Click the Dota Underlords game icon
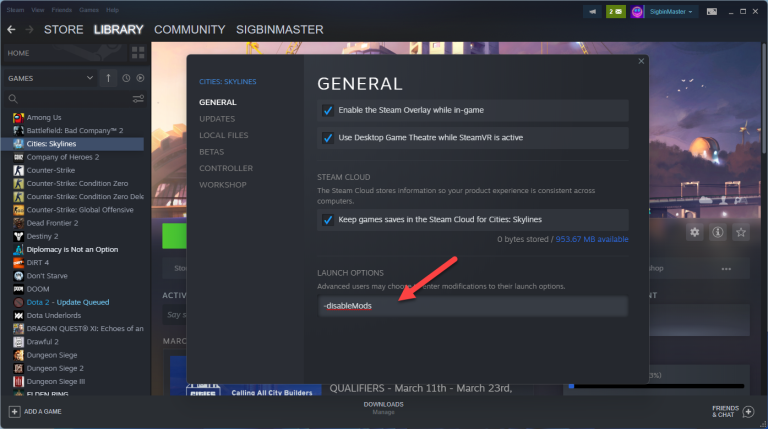 pos(18,316)
